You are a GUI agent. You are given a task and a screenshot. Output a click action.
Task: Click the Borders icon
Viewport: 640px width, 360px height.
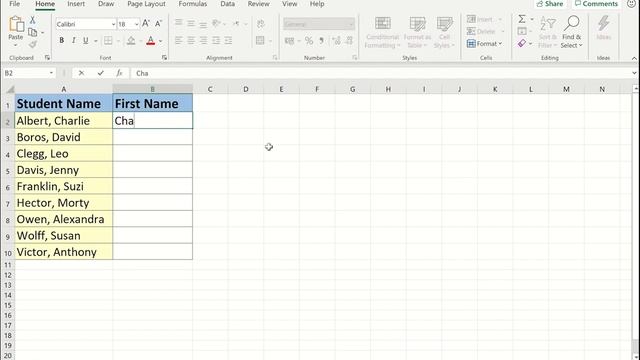[108, 40]
